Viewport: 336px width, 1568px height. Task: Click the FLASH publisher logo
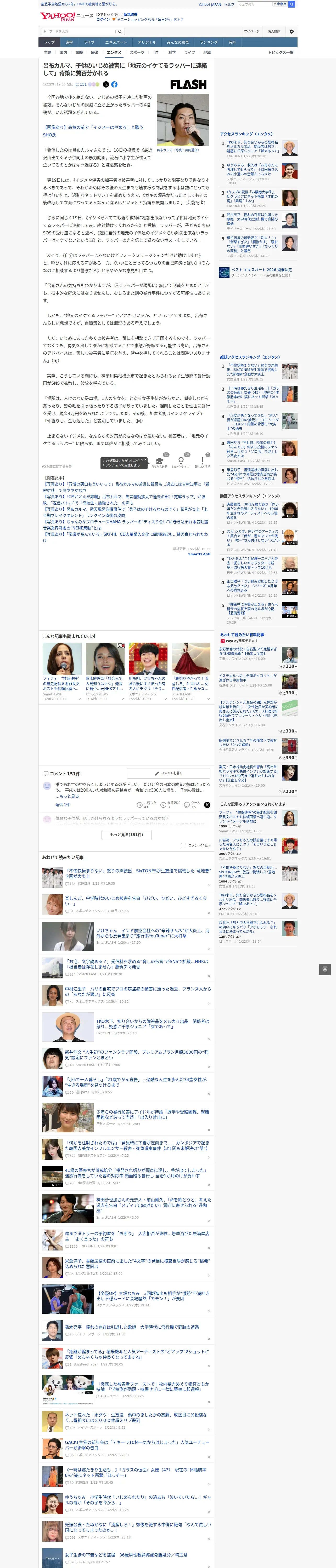point(188,85)
